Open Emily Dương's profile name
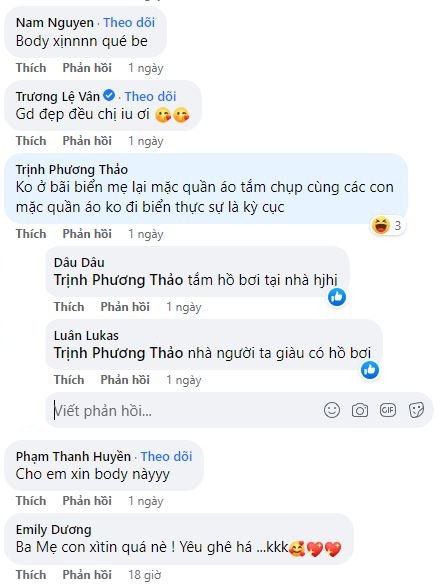 [x=54, y=530]
